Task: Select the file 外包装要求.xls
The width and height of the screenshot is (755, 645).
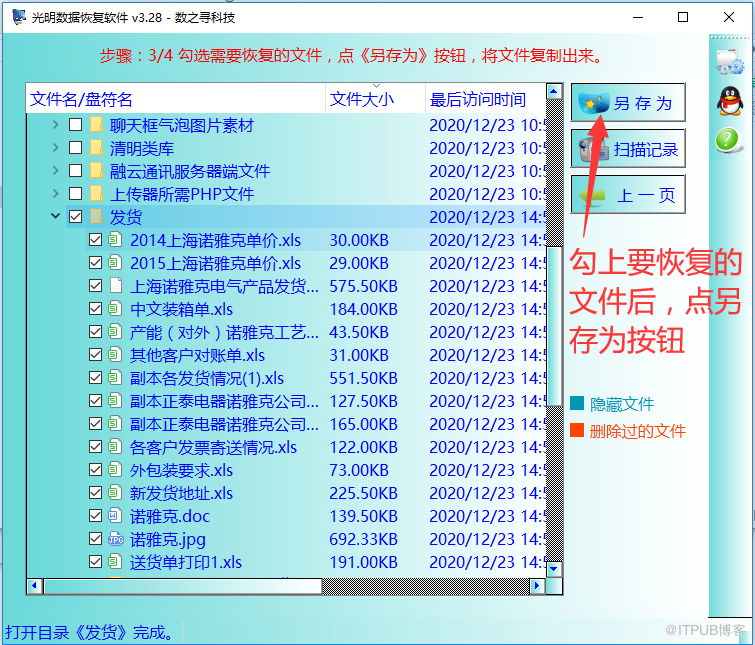Action: pyautogui.click(x=182, y=470)
